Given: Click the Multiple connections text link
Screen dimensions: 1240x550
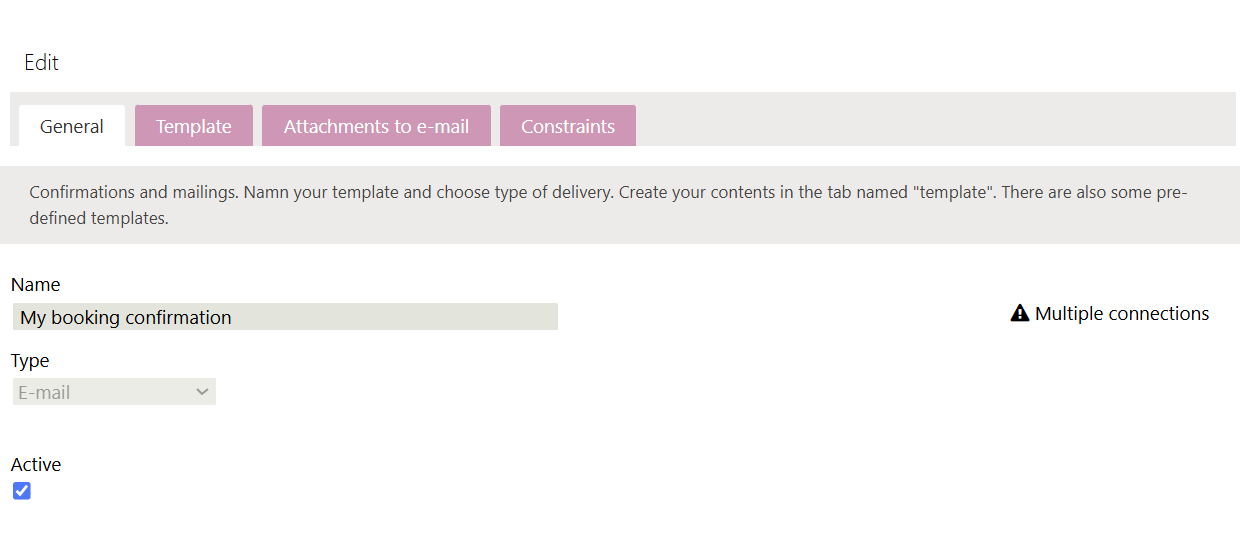Looking at the screenshot, I should (1122, 314).
